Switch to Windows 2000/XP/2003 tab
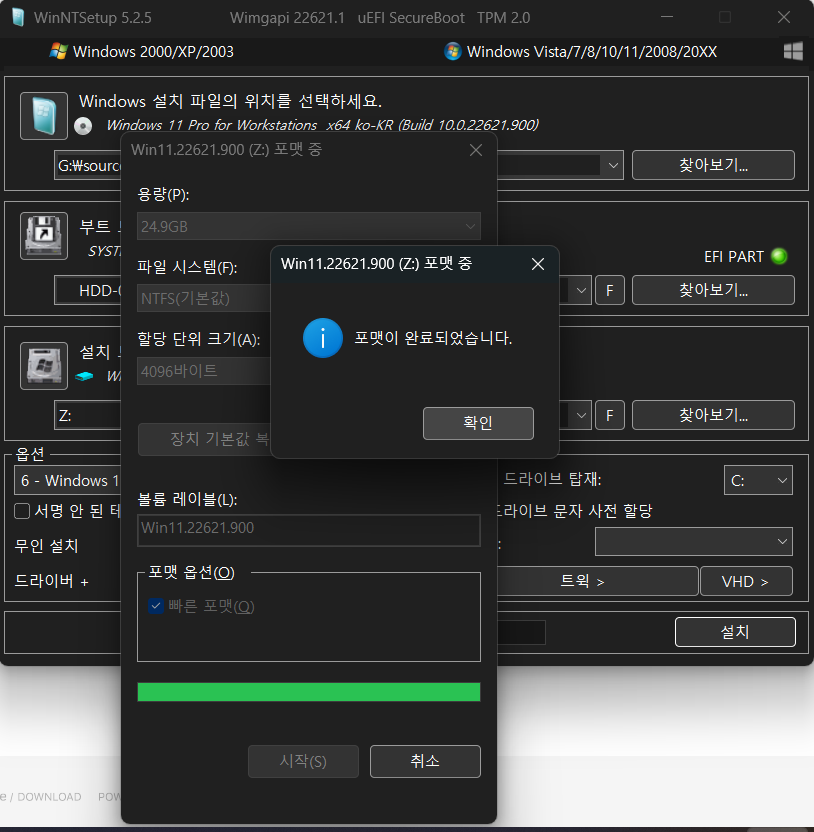The image size is (814, 832). 141,51
